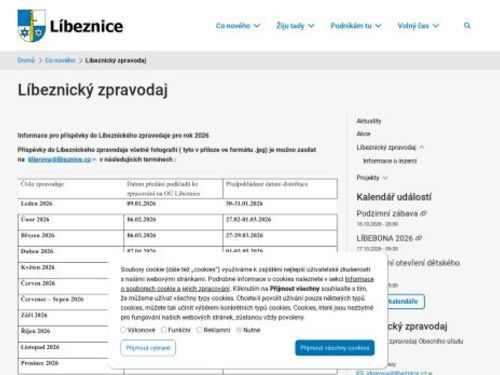Select the Září 2026 table cell
This screenshot has height=375, width=500.
[x=63, y=318]
